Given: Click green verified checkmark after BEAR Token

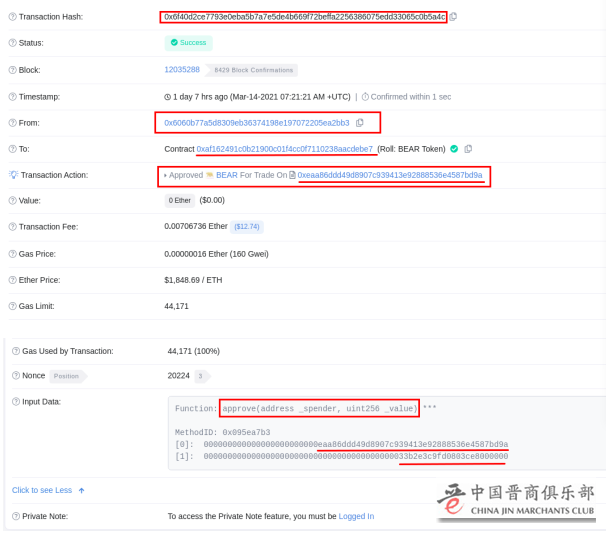Looking at the screenshot, I should pyautogui.click(x=454, y=149).
